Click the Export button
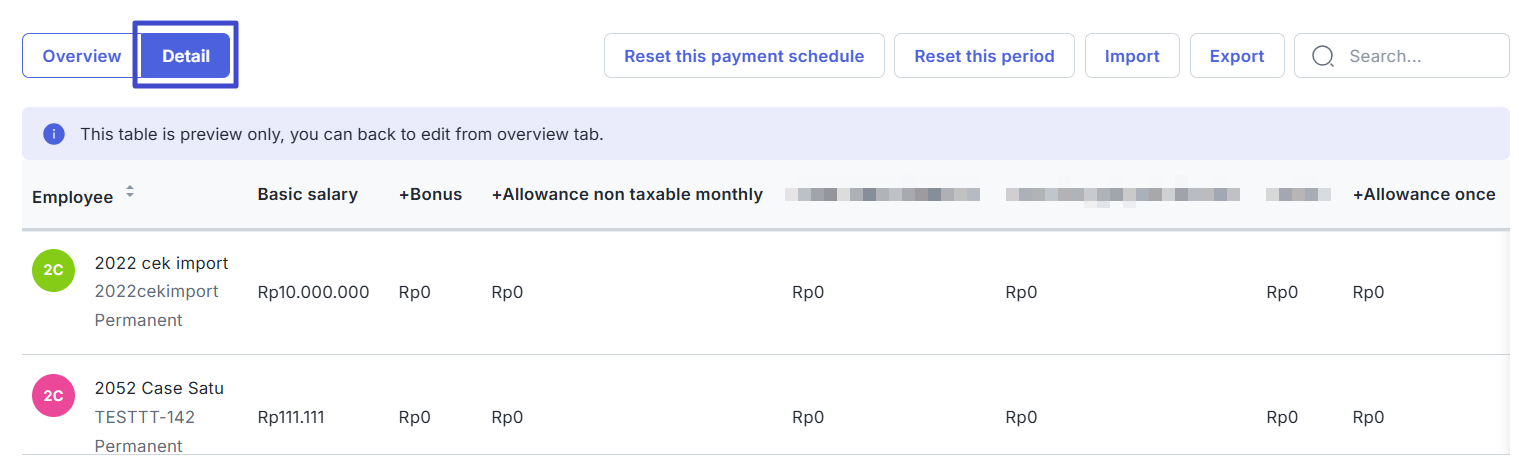This screenshot has height=462, width=1519. tap(1237, 56)
